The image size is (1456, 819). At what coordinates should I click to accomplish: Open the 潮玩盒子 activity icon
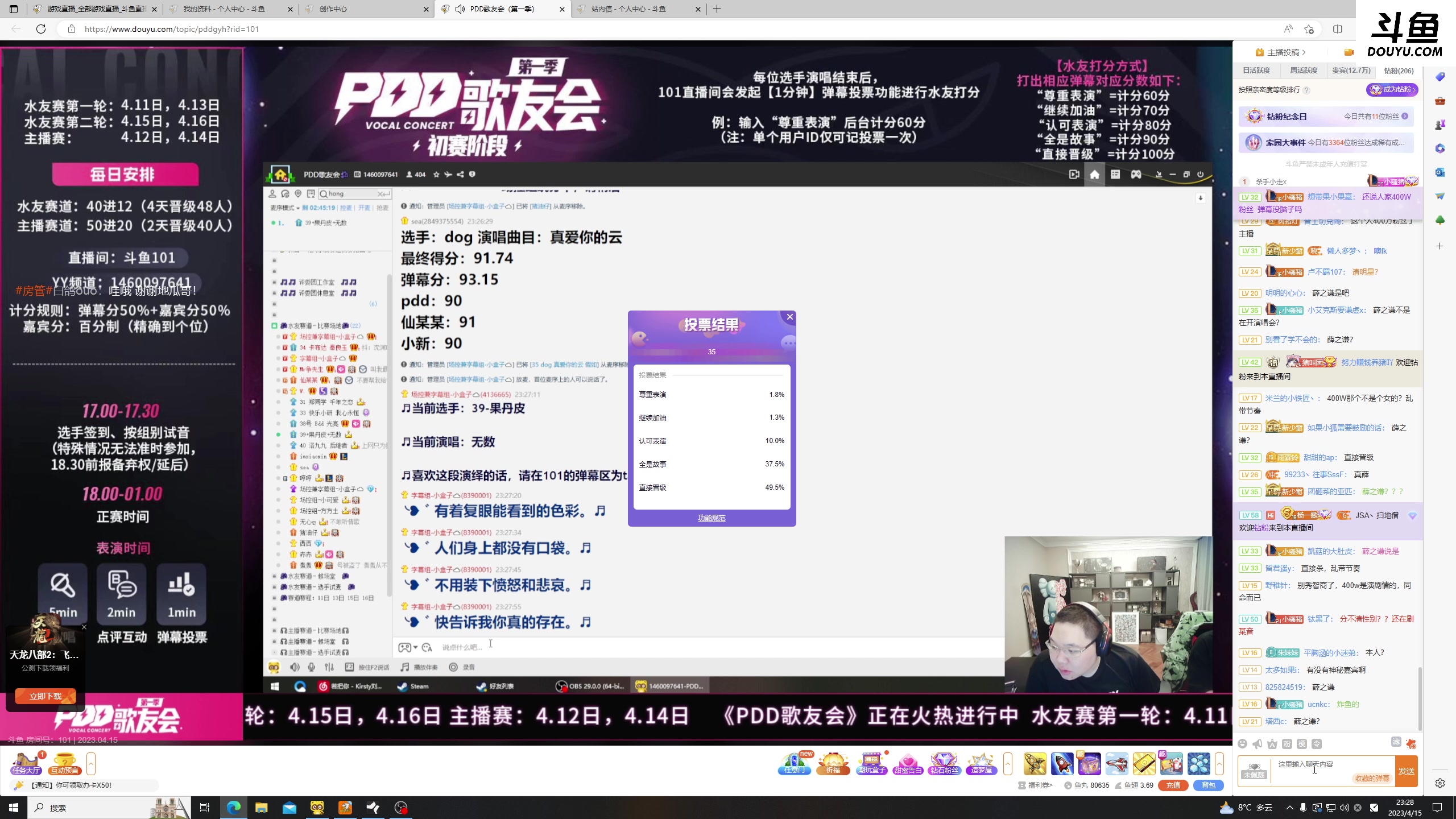[871, 763]
